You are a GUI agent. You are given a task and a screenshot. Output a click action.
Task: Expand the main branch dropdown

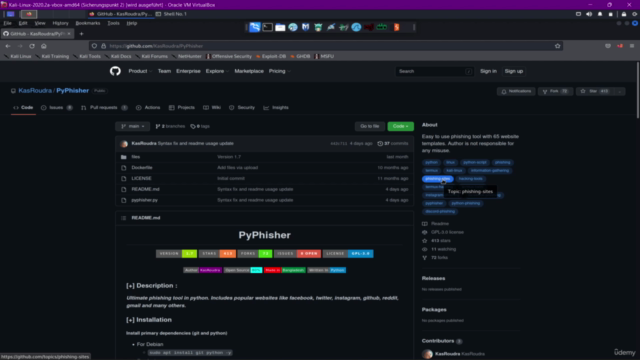[x=133, y=127]
